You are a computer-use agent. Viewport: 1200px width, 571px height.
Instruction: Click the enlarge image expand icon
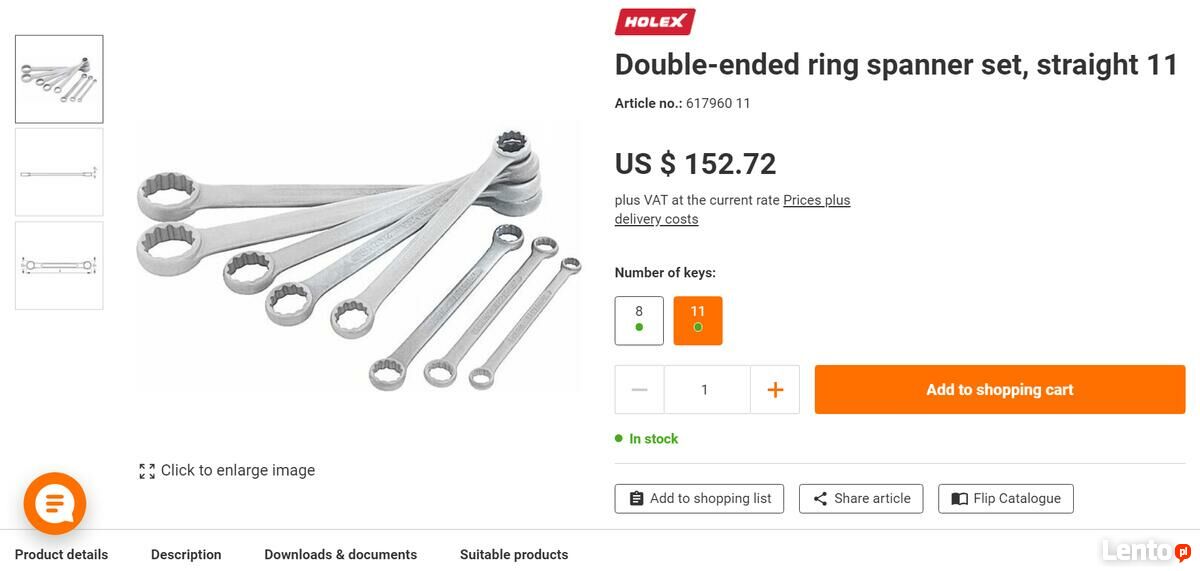(x=147, y=471)
